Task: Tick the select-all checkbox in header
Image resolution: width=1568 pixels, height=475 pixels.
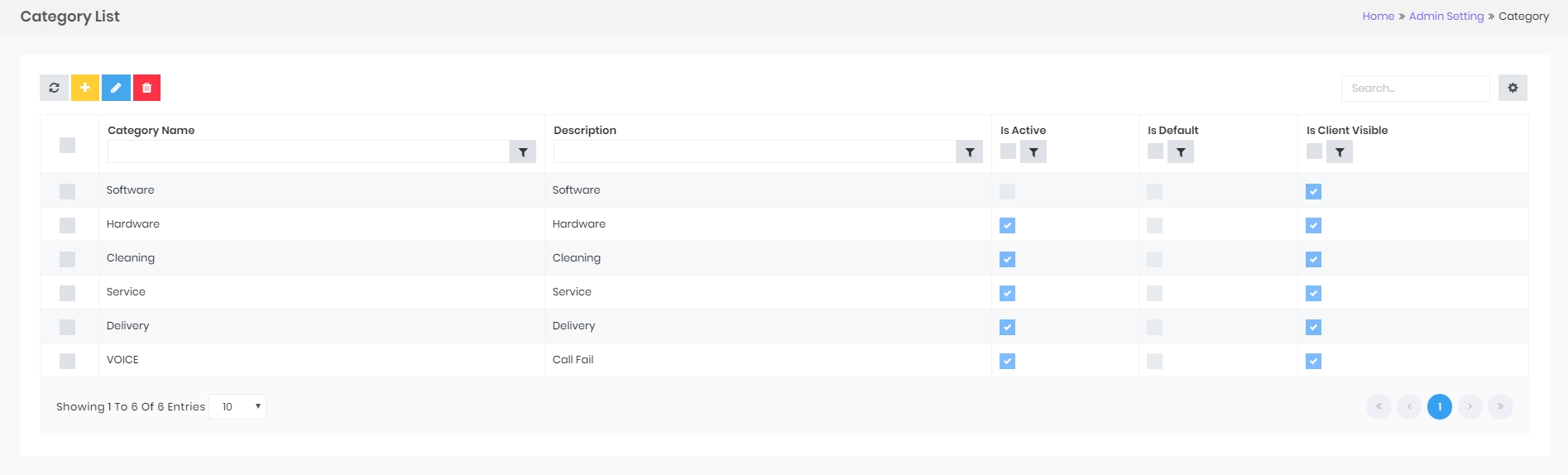Action: tap(68, 146)
